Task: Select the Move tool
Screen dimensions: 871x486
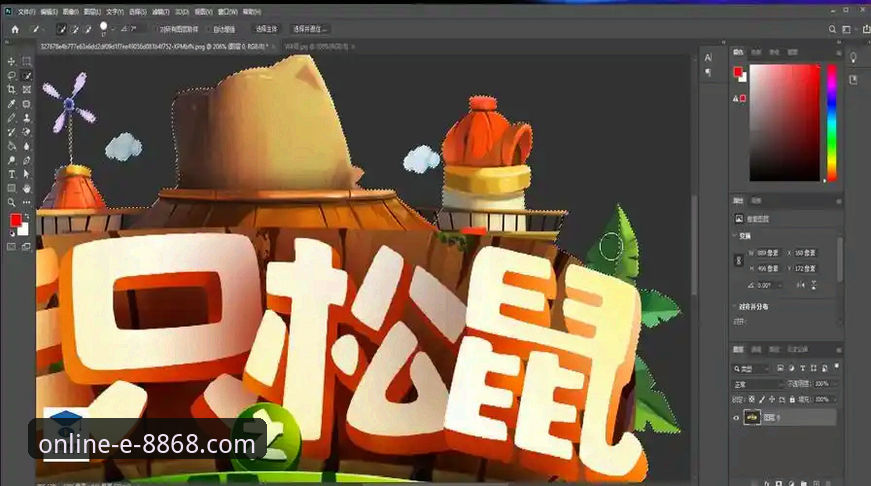Action: (11, 61)
